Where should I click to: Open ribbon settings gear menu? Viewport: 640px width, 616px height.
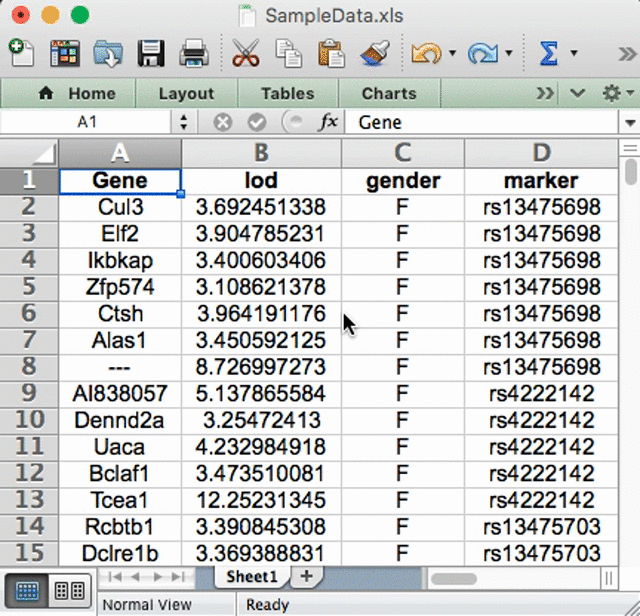(618, 93)
